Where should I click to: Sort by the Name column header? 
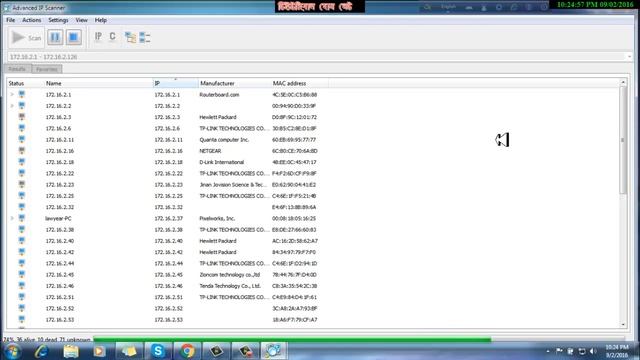coord(98,83)
